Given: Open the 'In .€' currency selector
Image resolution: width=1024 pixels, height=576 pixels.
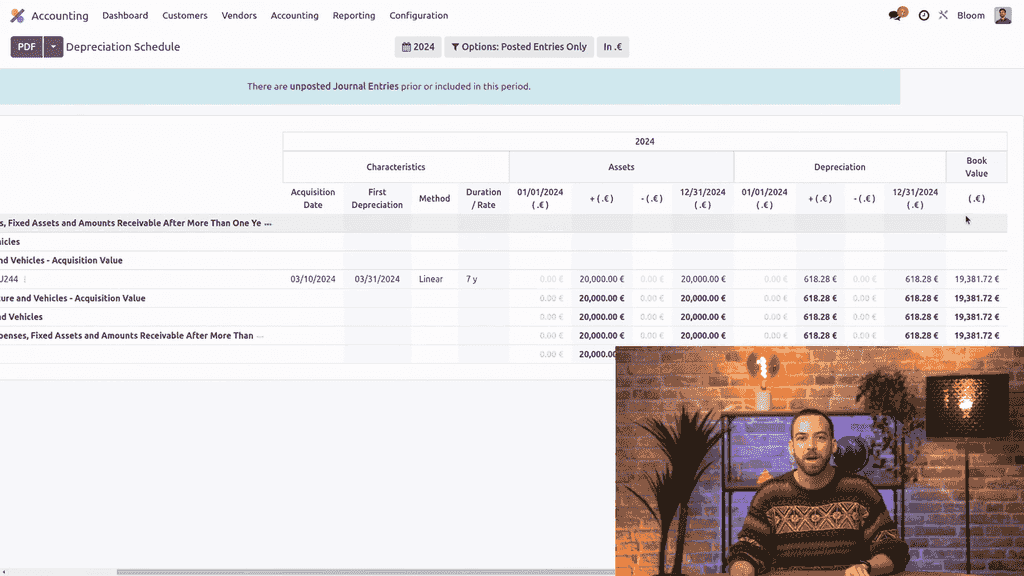Looking at the screenshot, I should (612, 47).
